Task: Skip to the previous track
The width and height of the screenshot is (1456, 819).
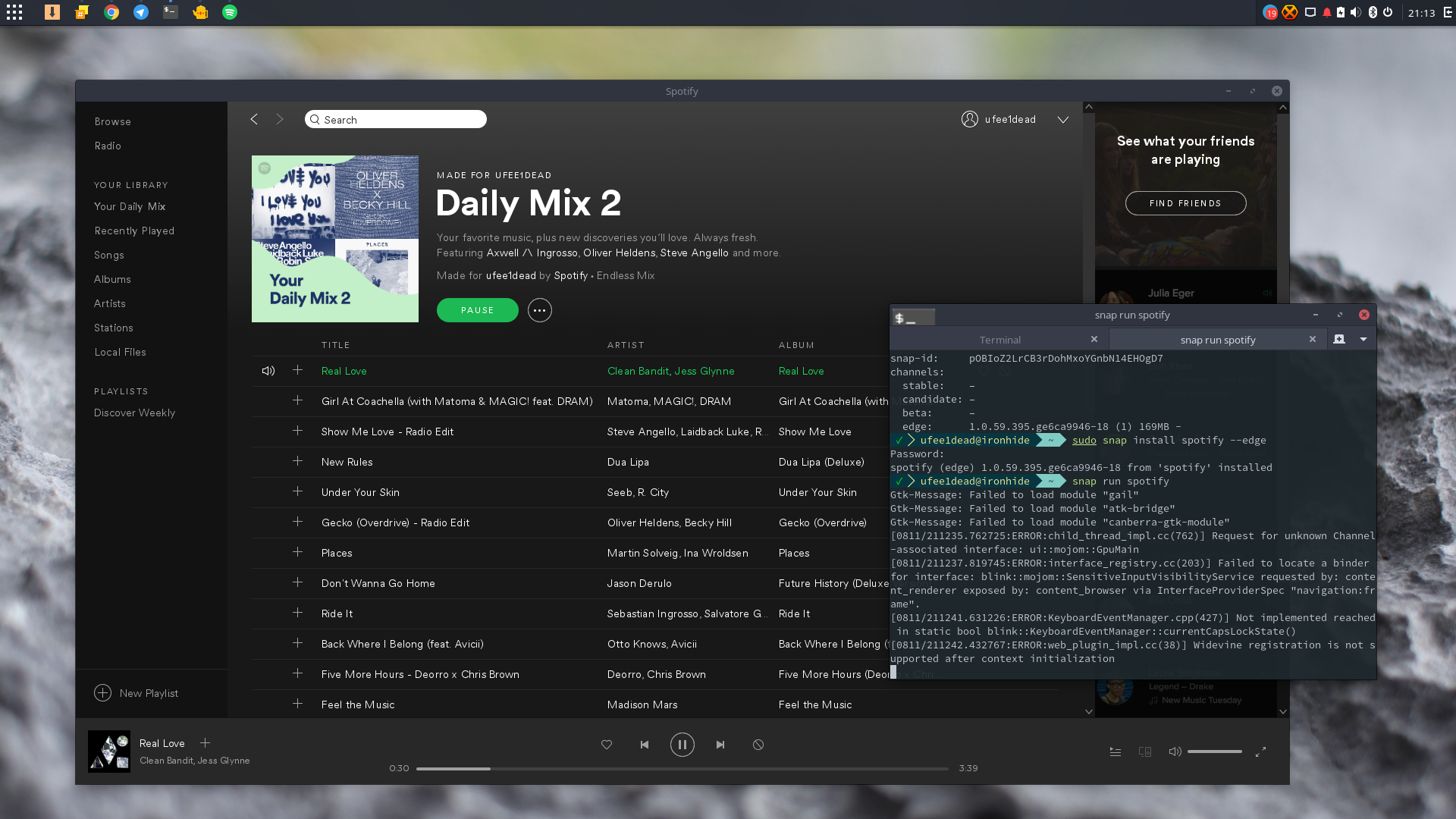Action: (645, 745)
